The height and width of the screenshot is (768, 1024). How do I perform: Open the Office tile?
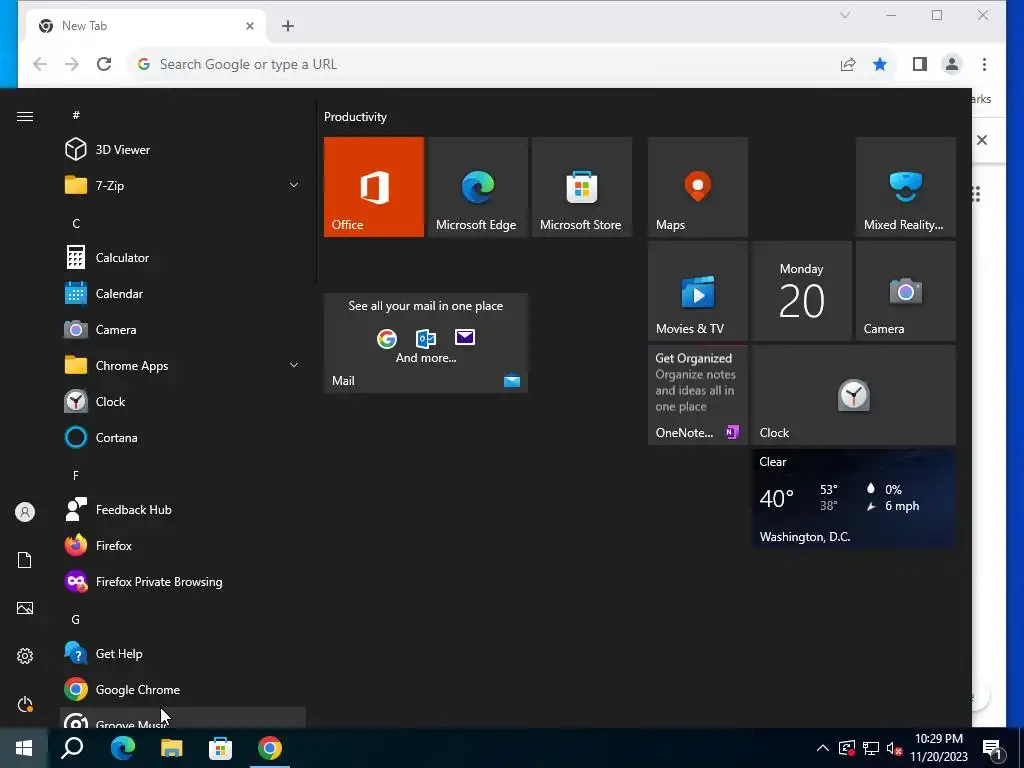pos(374,187)
